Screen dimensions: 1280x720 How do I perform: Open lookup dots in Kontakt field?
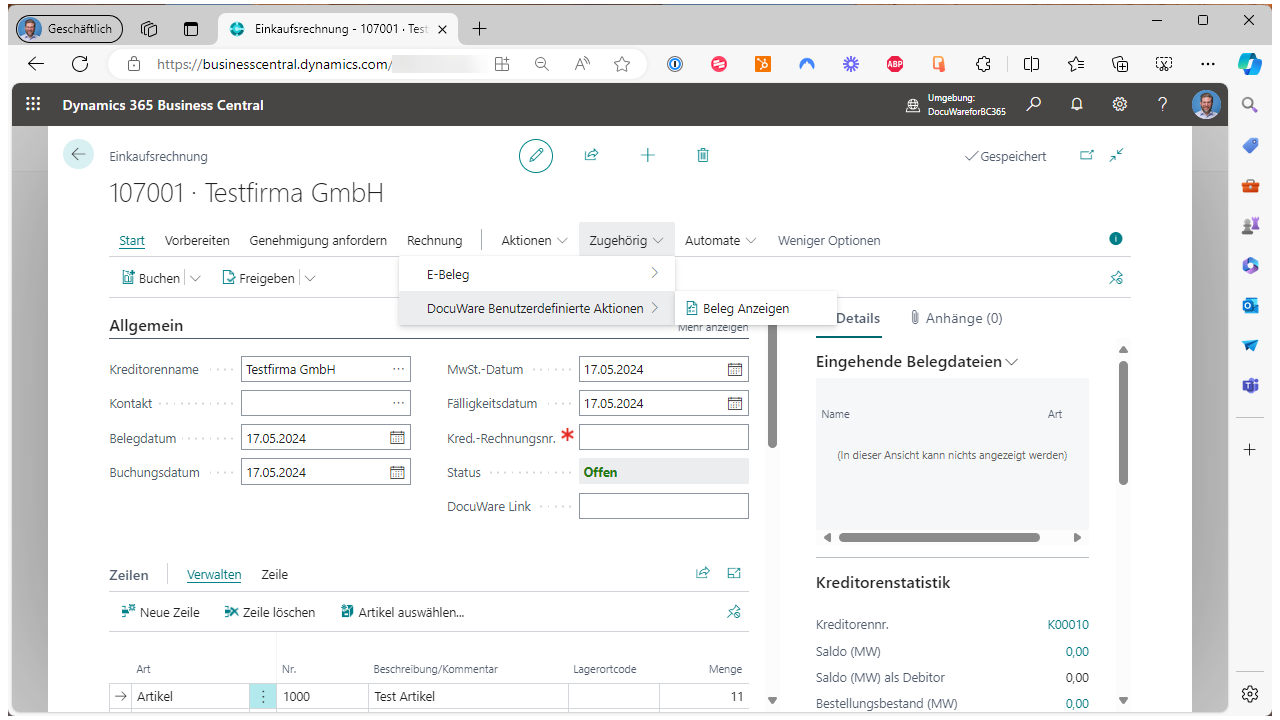pyautogui.click(x=399, y=404)
